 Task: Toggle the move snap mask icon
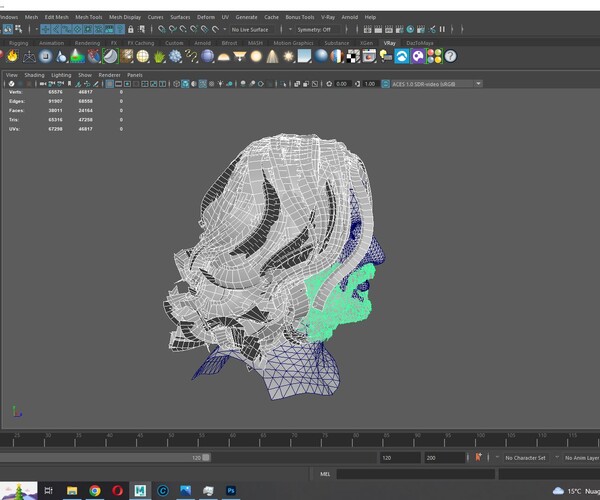(46, 29)
